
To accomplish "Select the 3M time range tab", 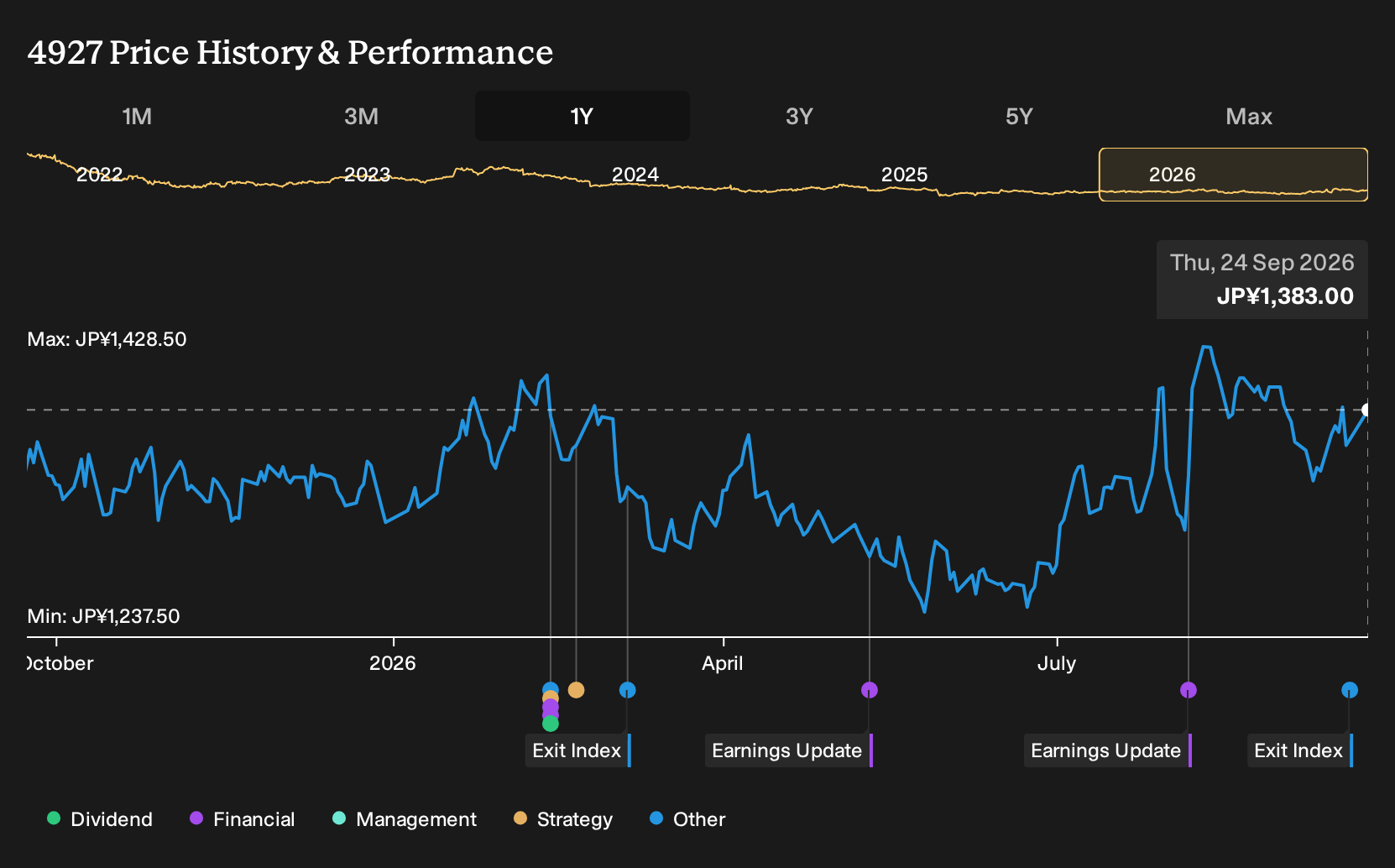I will [x=361, y=116].
